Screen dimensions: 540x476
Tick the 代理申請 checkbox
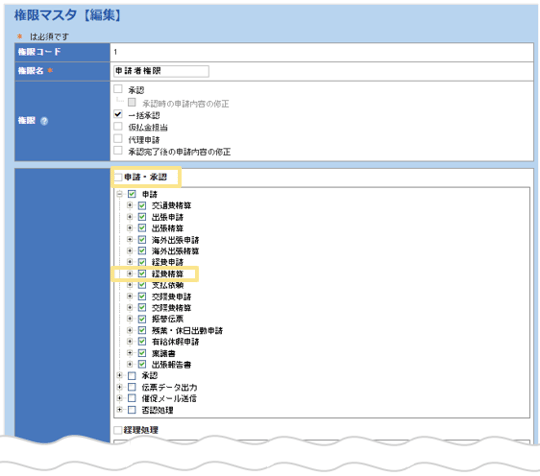tap(118, 138)
